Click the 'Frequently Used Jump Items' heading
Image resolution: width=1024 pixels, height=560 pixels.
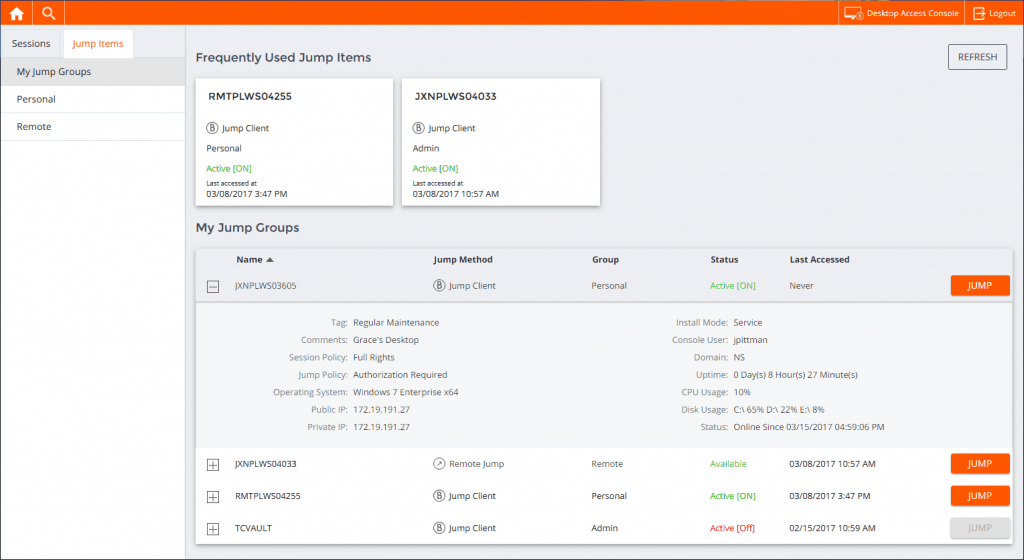pyautogui.click(x=283, y=57)
